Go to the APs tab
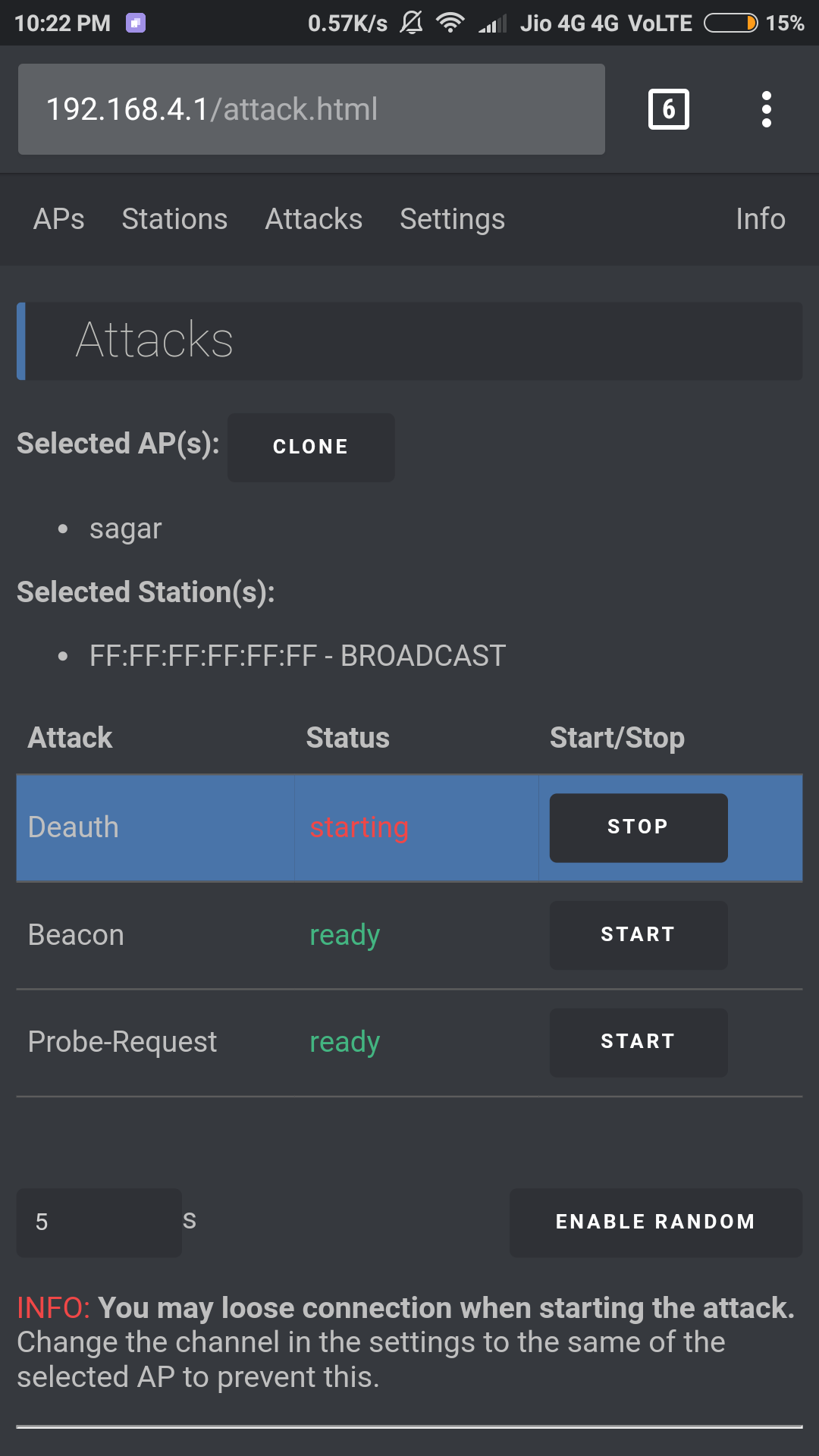 59,219
